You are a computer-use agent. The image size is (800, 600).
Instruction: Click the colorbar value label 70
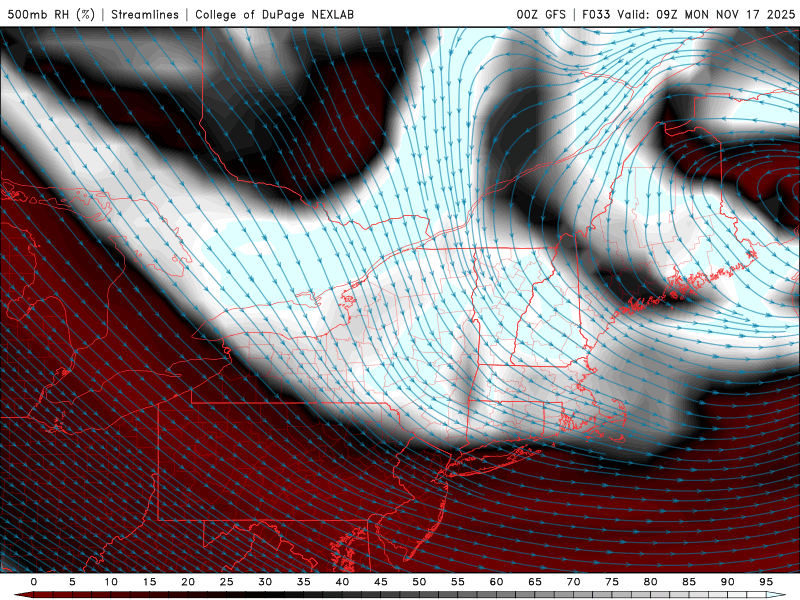[573, 582]
